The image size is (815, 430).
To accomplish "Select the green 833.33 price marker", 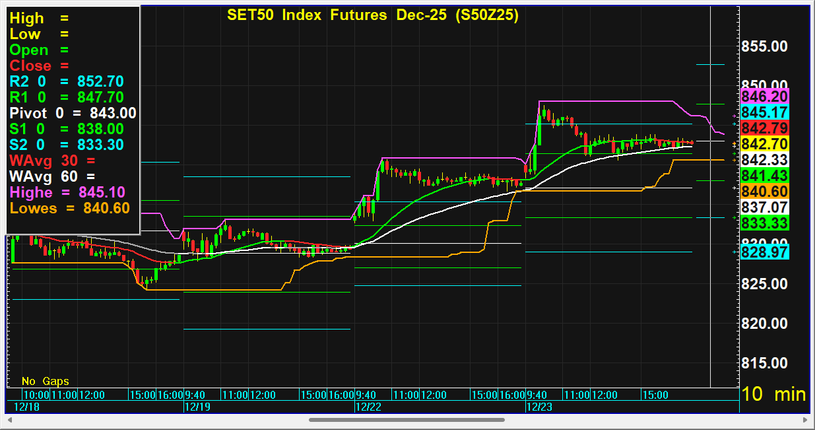I will (765, 222).
